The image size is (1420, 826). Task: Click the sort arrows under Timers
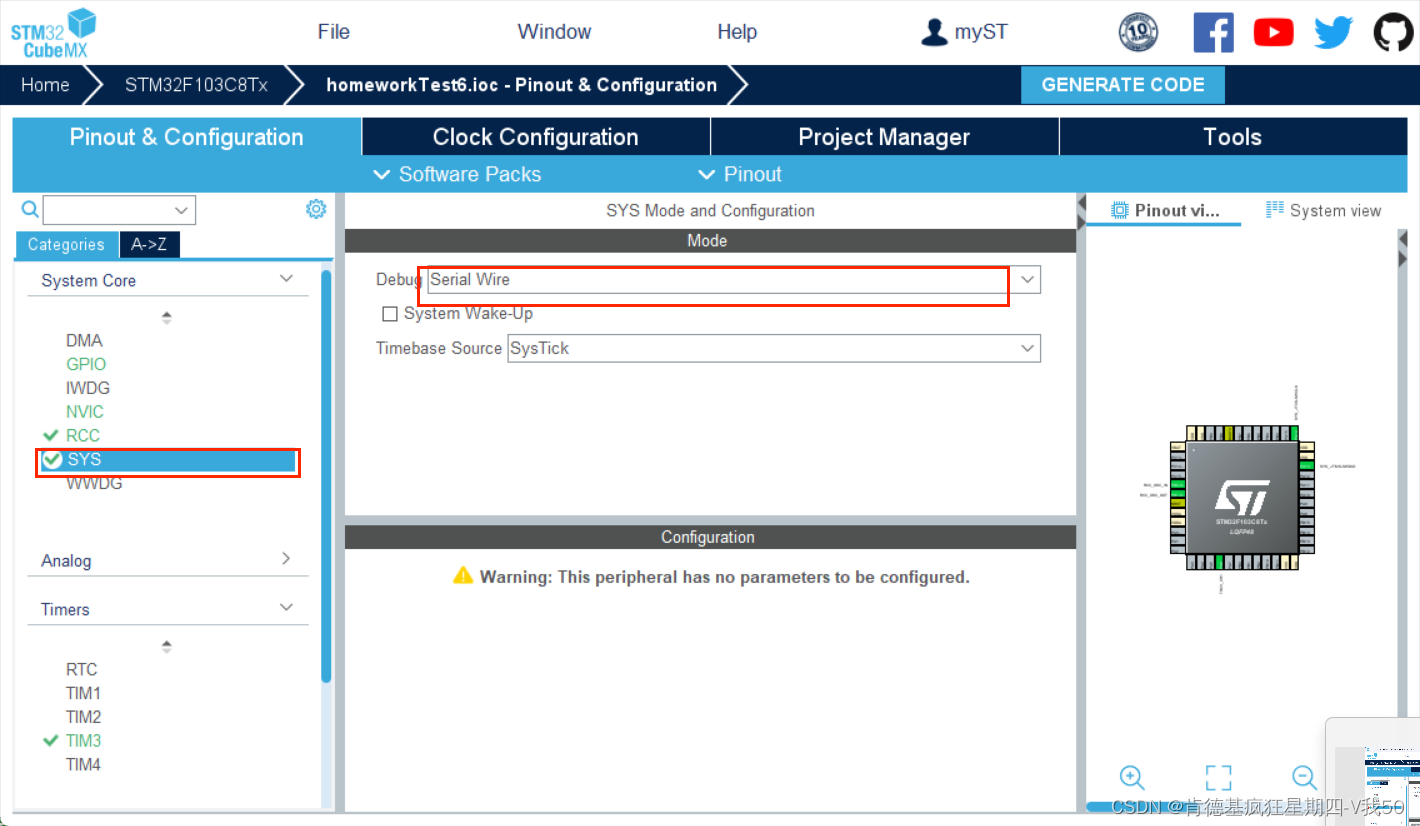(167, 646)
